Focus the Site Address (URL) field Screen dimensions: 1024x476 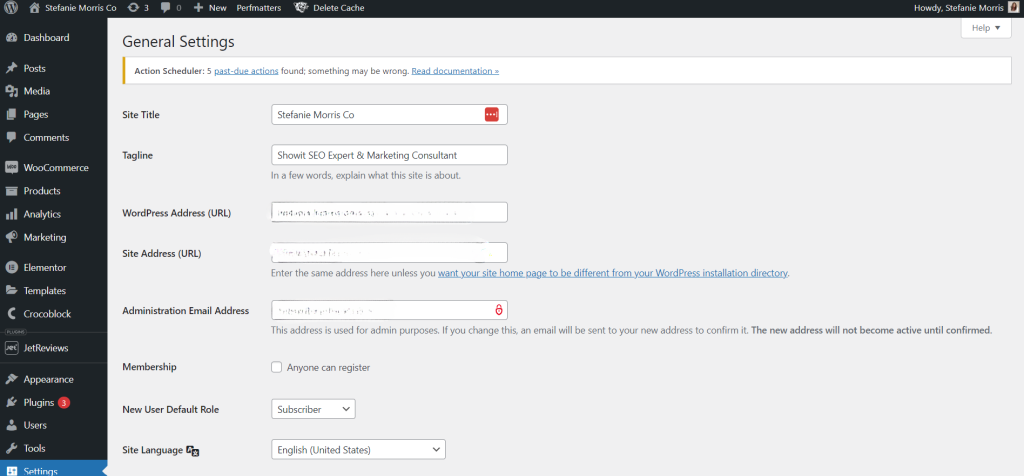pyautogui.click(x=389, y=253)
